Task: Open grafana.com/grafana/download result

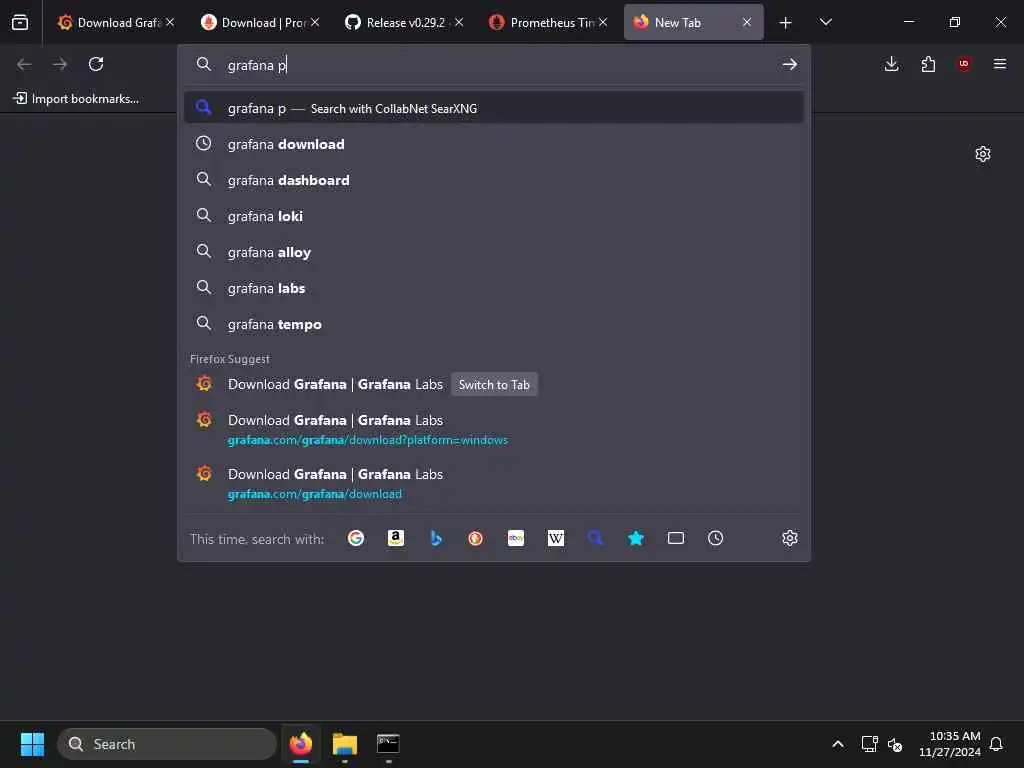Action: click(494, 483)
